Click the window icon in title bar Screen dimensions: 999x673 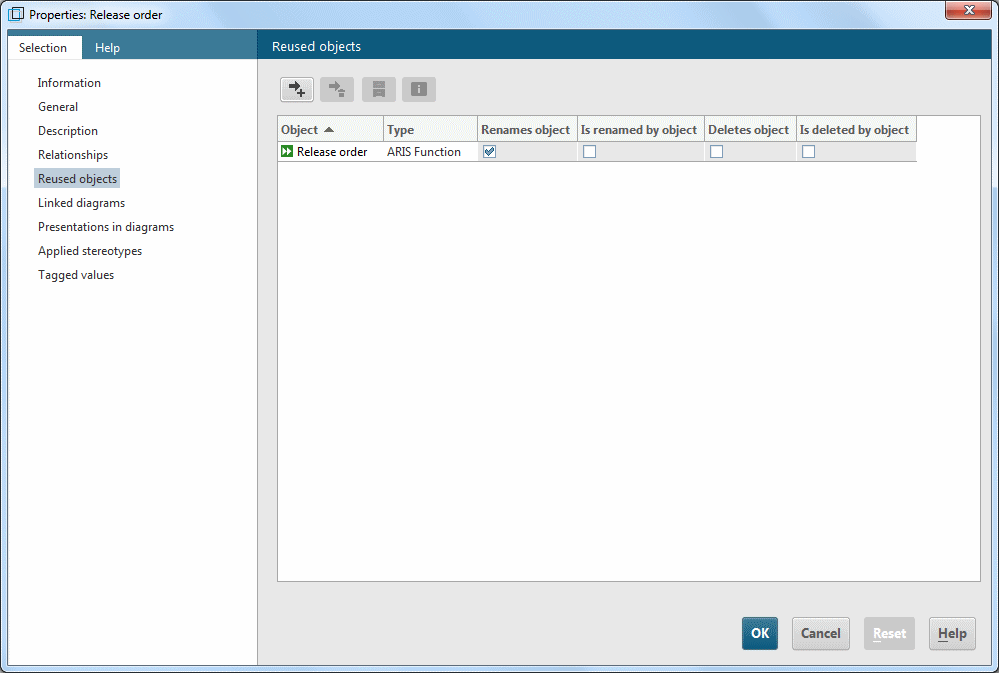(x=15, y=14)
